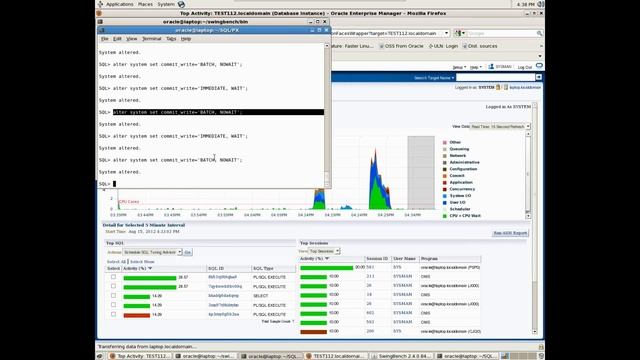Click the Go button beside Actions
Image resolution: width=640 pixels, height=360 pixels.
(x=187, y=252)
